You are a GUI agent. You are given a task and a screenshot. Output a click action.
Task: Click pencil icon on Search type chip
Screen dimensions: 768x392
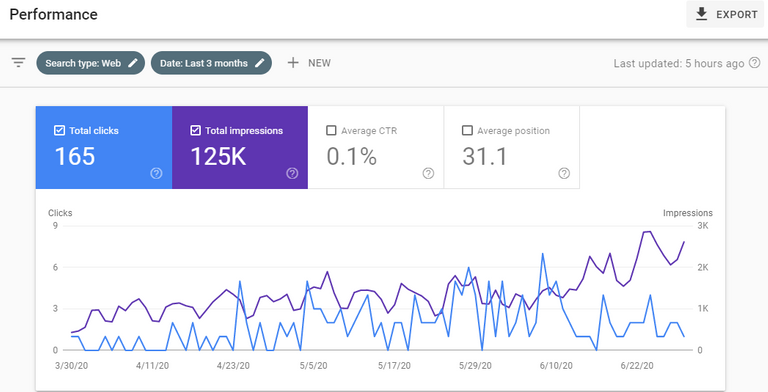(x=133, y=63)
